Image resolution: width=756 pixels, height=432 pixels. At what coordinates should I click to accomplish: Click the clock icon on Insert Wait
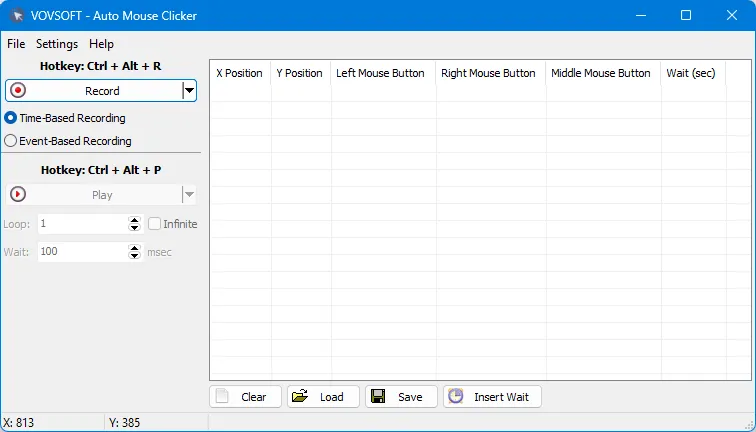pyautogui.click(x=455, y=397)
